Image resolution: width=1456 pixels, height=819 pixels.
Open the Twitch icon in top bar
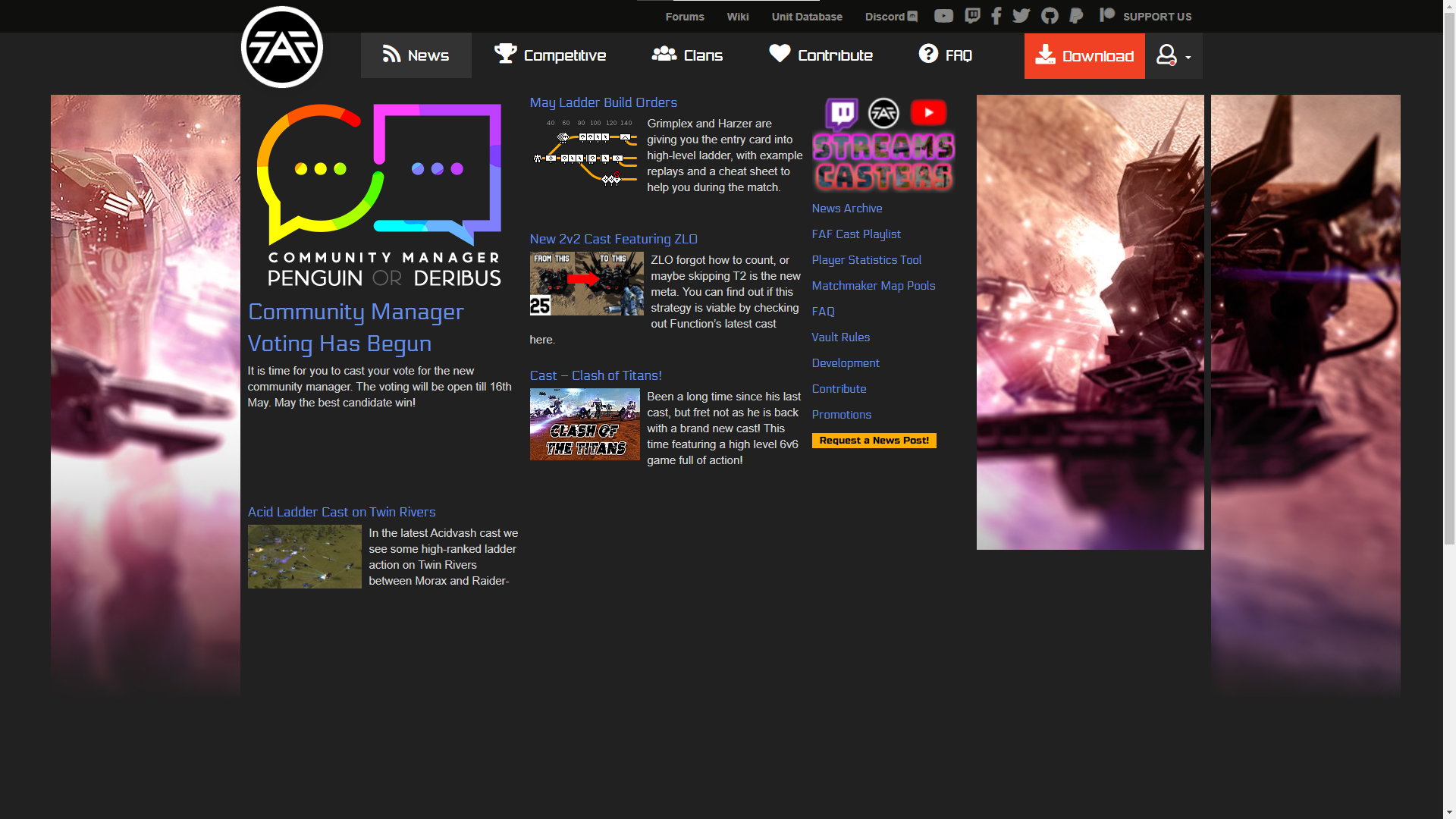pyautogui.click(x=972, y=16)
